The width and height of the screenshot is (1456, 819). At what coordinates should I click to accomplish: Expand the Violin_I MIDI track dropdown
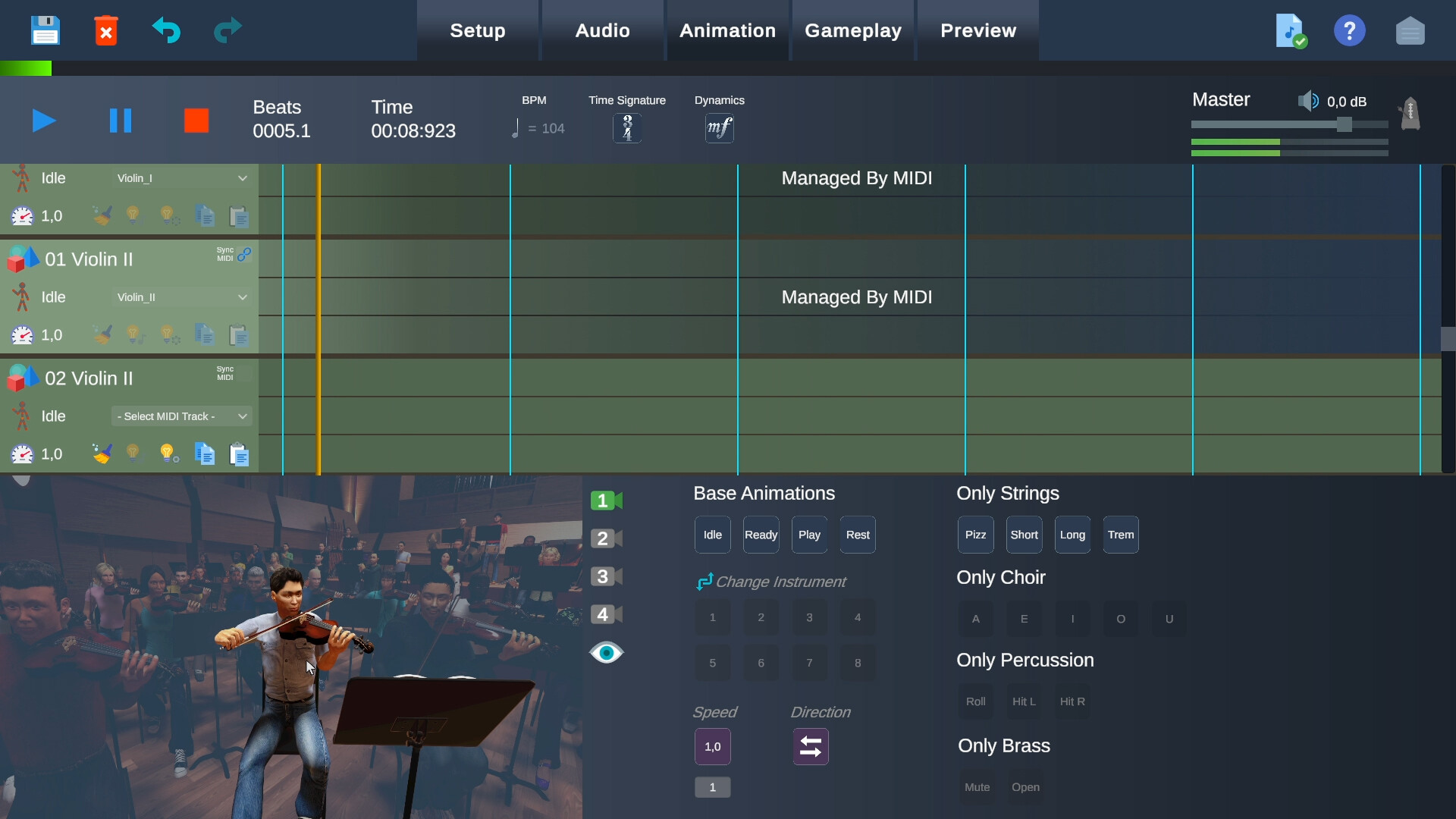[x=182, y=178]
